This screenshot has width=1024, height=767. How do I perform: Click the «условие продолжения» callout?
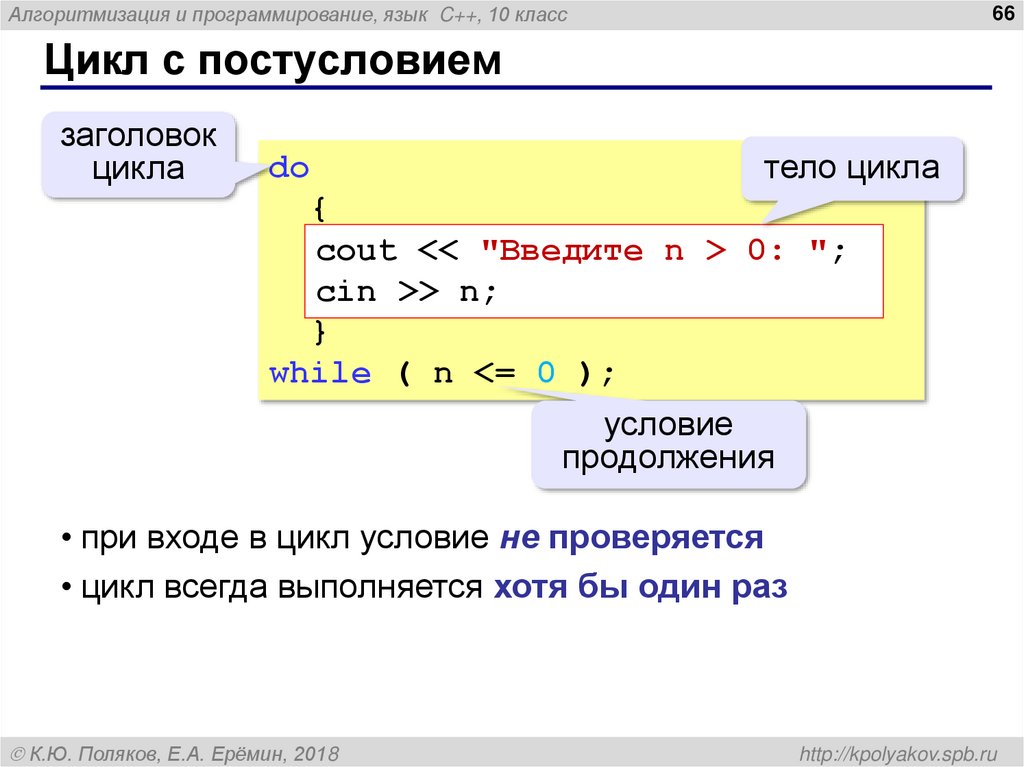point(670,443)
